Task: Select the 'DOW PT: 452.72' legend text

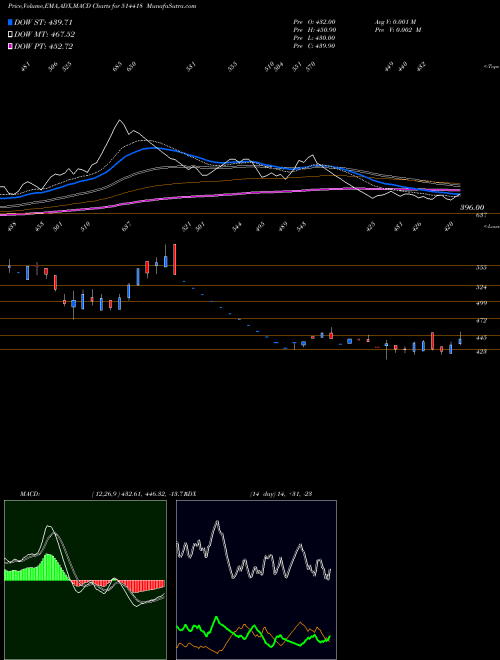Action: (x=44, y=46)
